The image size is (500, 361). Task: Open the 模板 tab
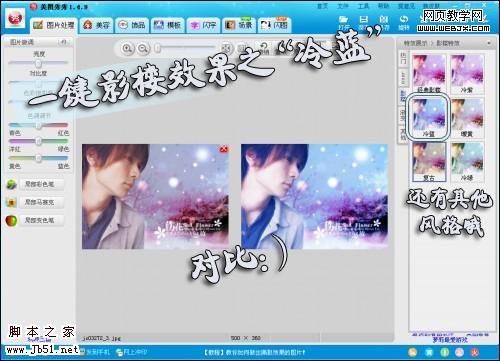coord(167,25)
